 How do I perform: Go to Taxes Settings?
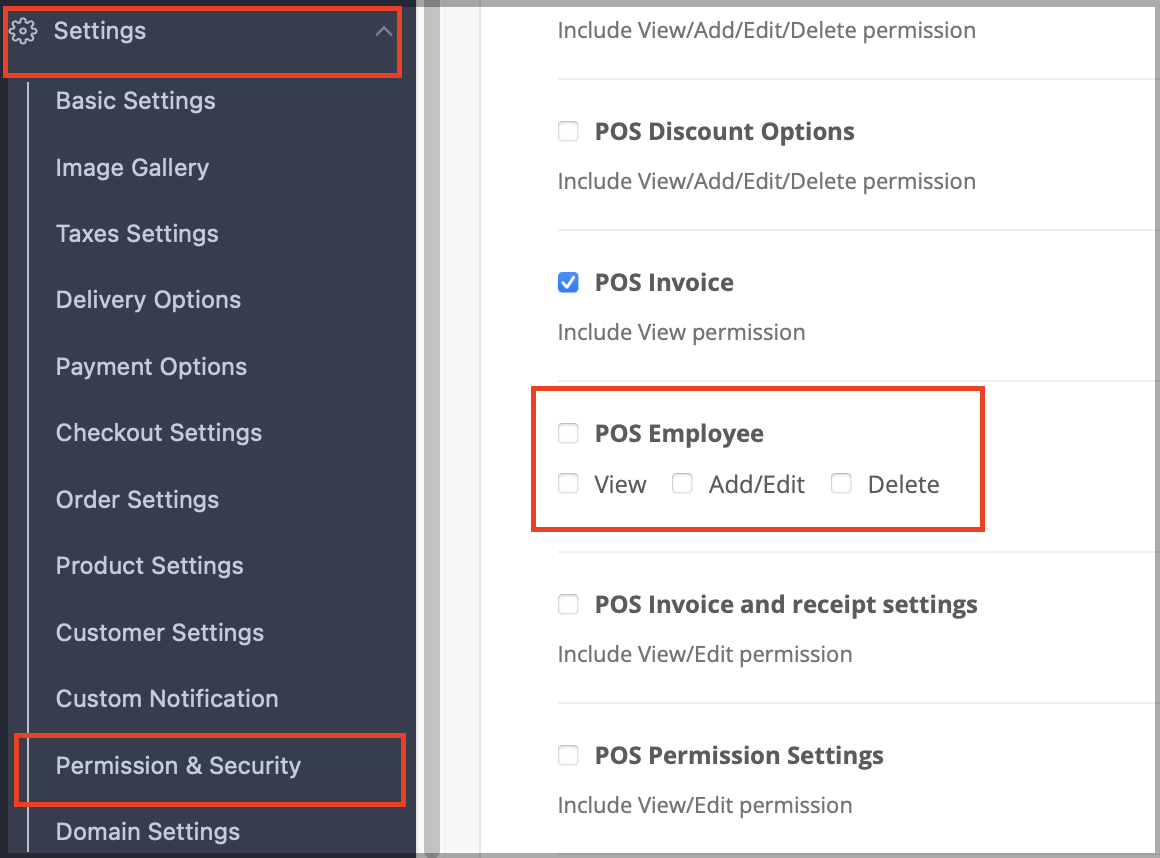click(x=137, y=234)
